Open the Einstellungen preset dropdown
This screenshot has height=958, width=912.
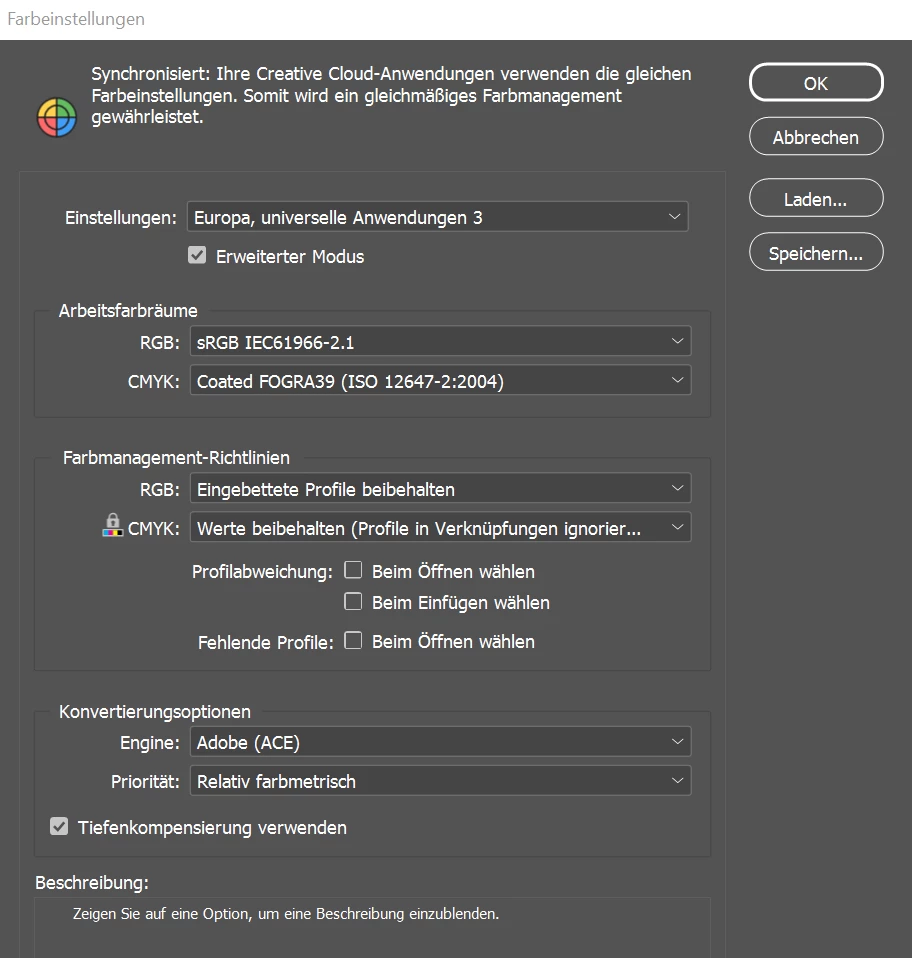tap(437, 217)
